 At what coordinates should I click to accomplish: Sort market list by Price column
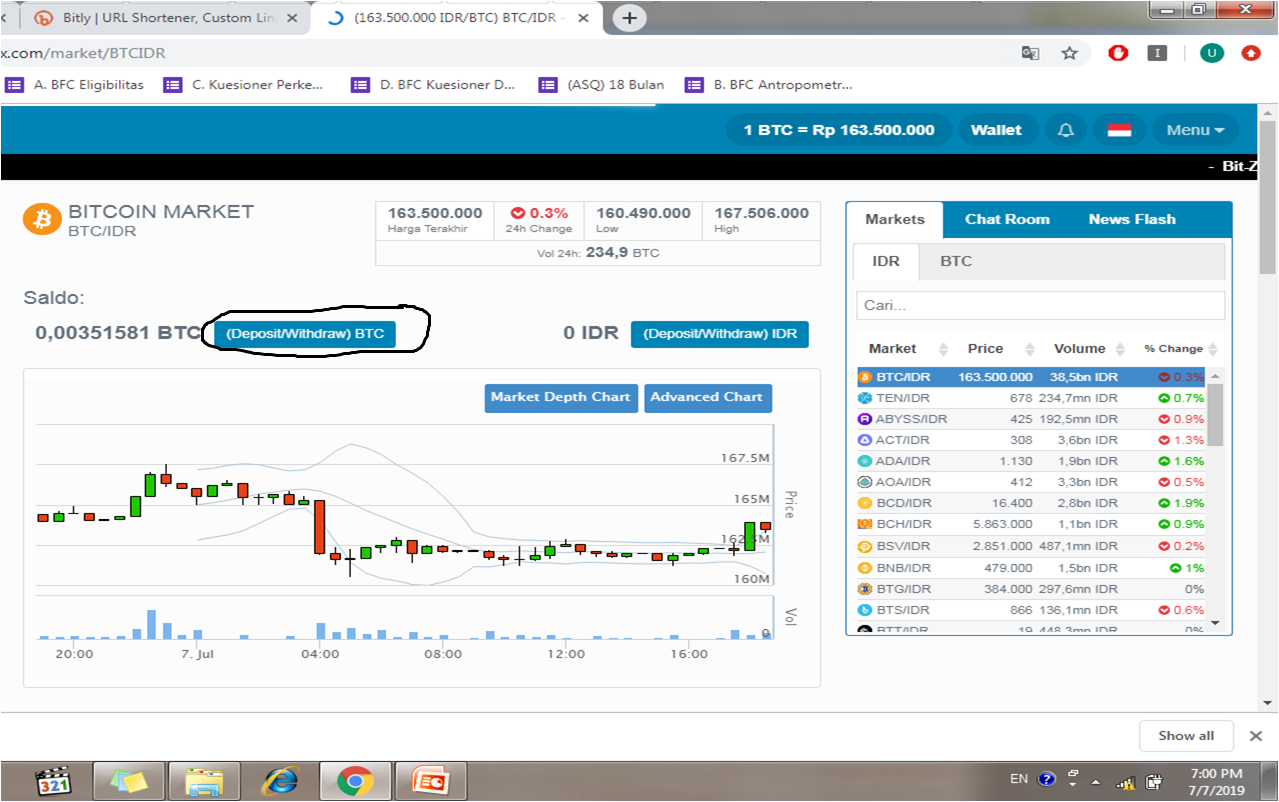click(x=999, y=349)
